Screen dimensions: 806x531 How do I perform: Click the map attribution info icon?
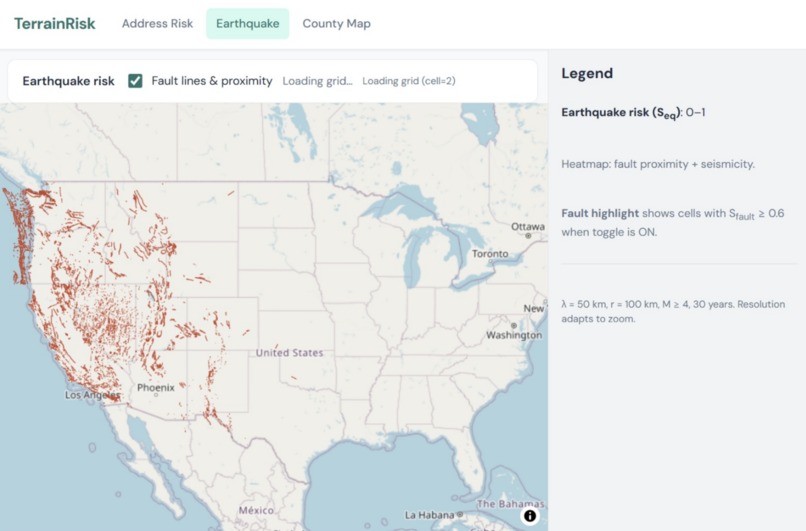click(x=530, y=516)
